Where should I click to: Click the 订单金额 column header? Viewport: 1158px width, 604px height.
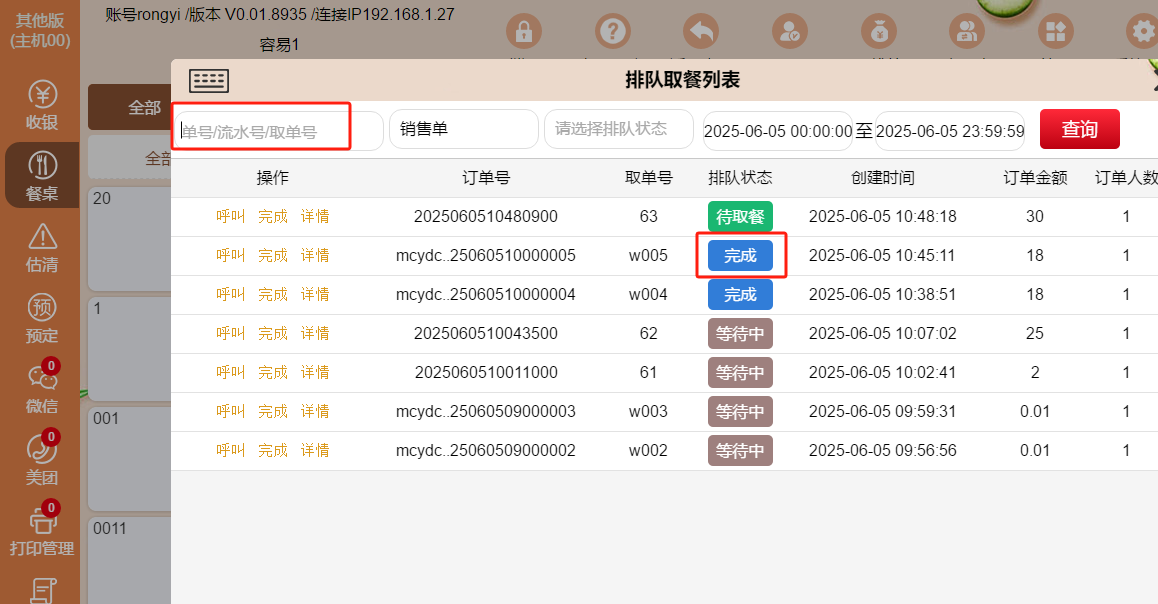point(1035,178)
